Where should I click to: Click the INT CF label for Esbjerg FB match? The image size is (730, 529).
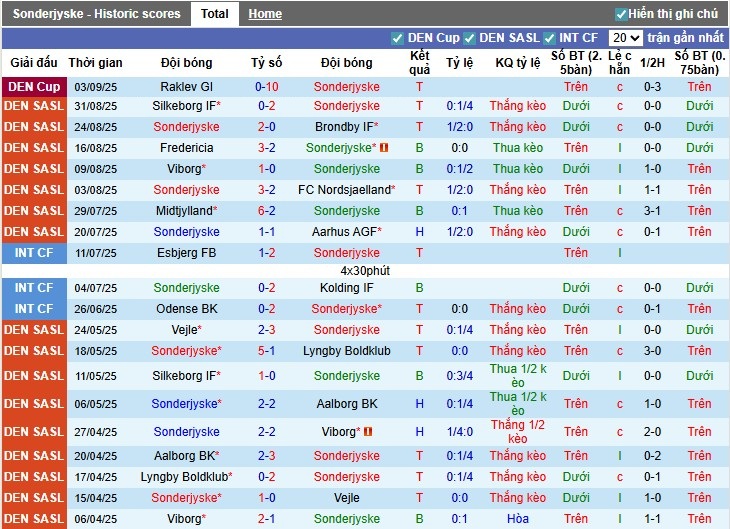pyautogui.click(x=34, y=253)
